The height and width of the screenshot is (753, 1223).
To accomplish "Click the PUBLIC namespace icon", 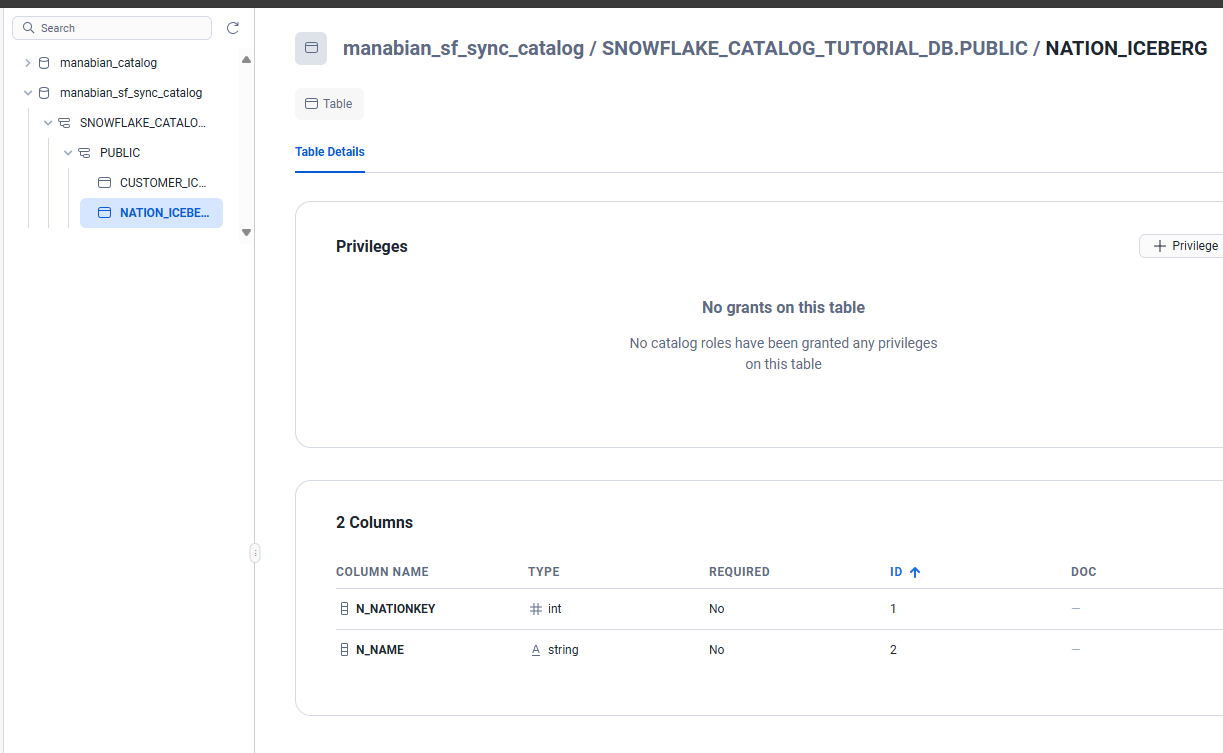I will point(84,153).
